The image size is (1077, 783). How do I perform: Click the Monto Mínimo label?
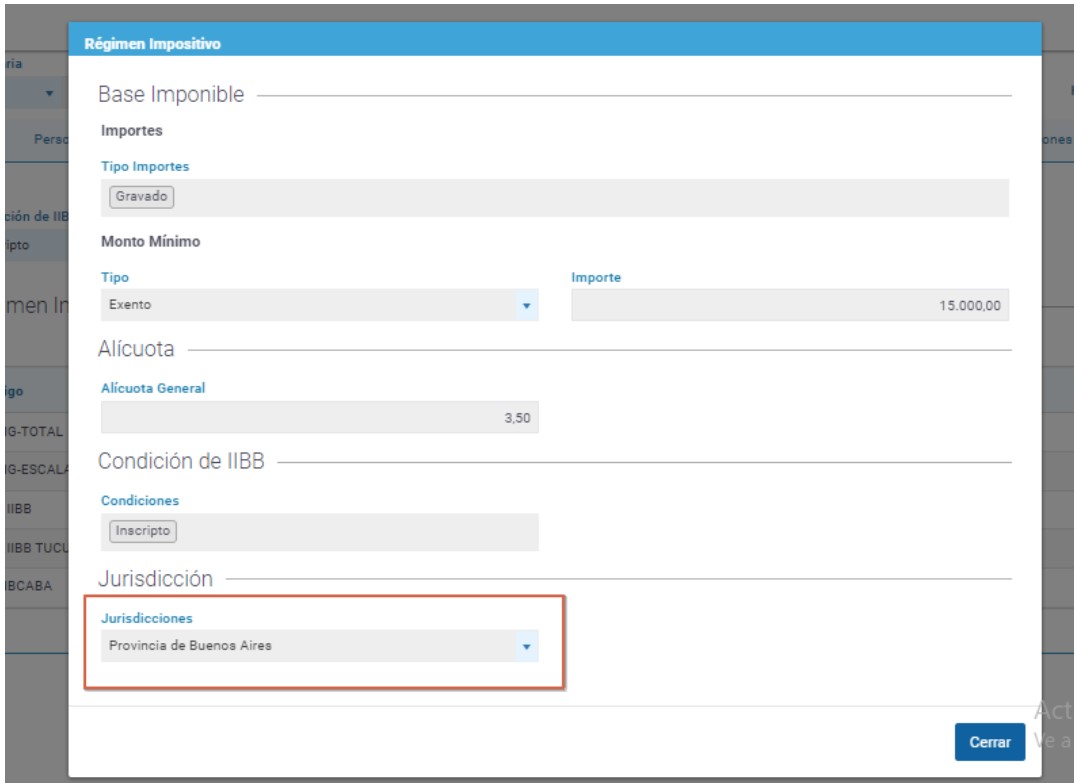point(150,242)
